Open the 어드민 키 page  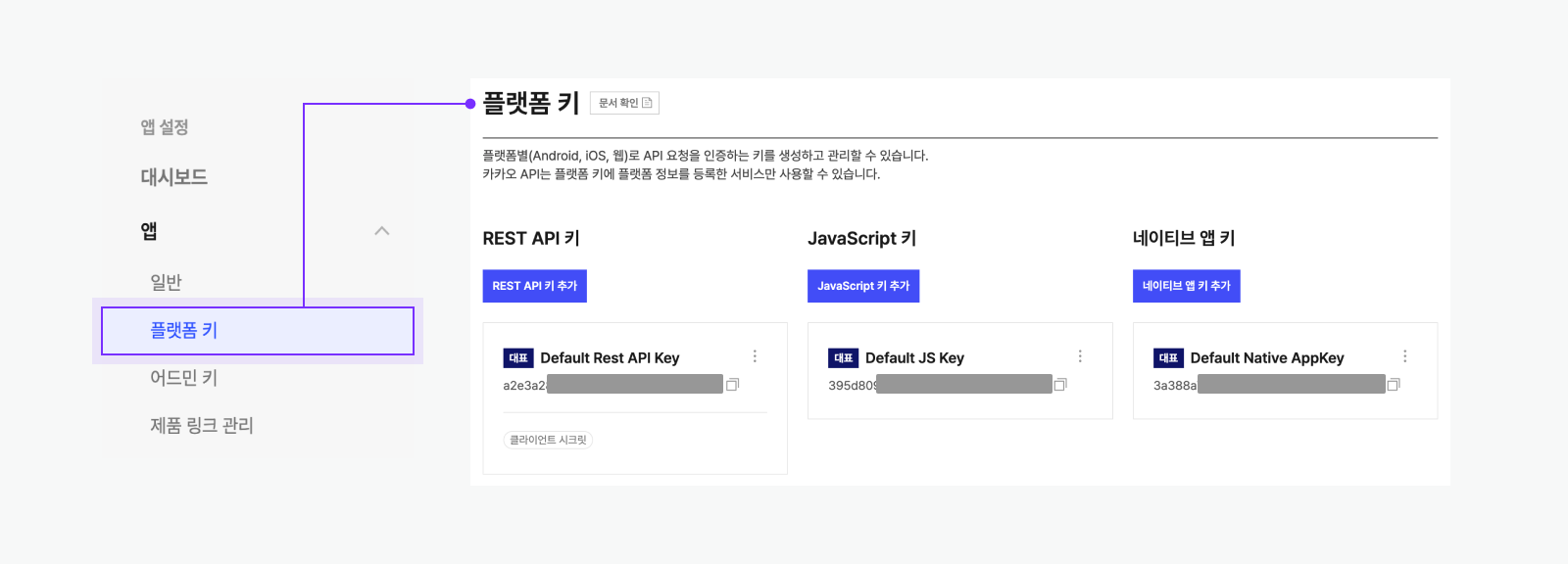pyautogui.click(x=183, y=377)
